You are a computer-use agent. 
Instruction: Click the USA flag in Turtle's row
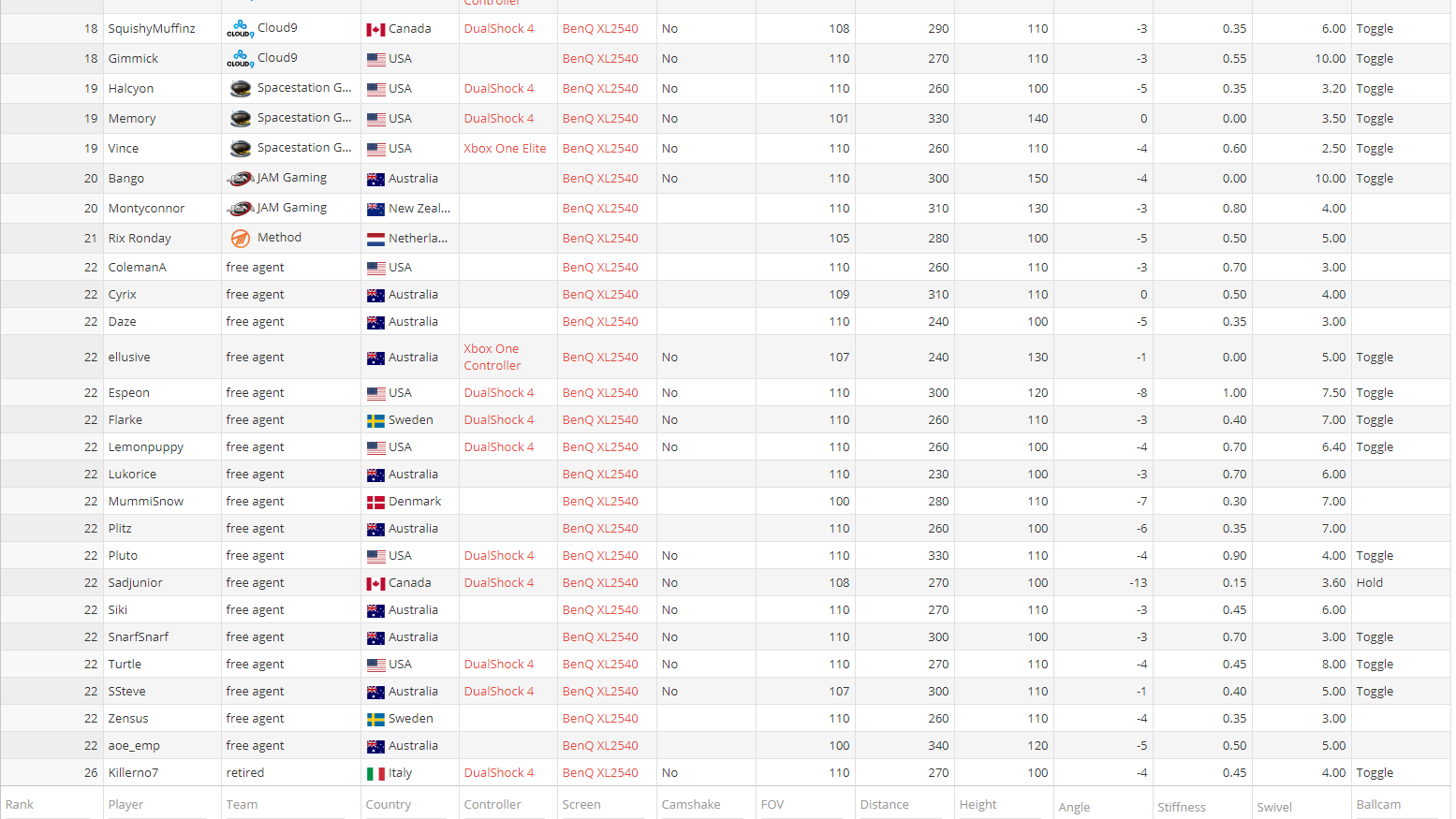click(375, 665)
